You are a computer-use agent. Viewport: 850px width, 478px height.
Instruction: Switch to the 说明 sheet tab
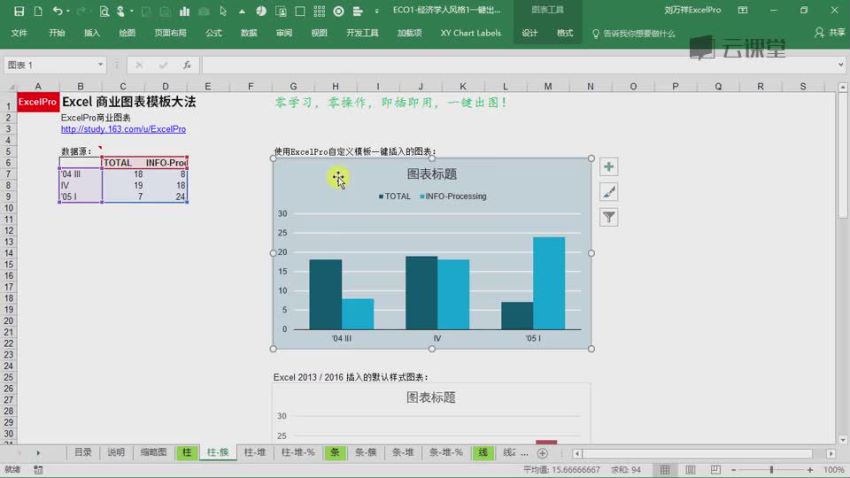point(116,453)
